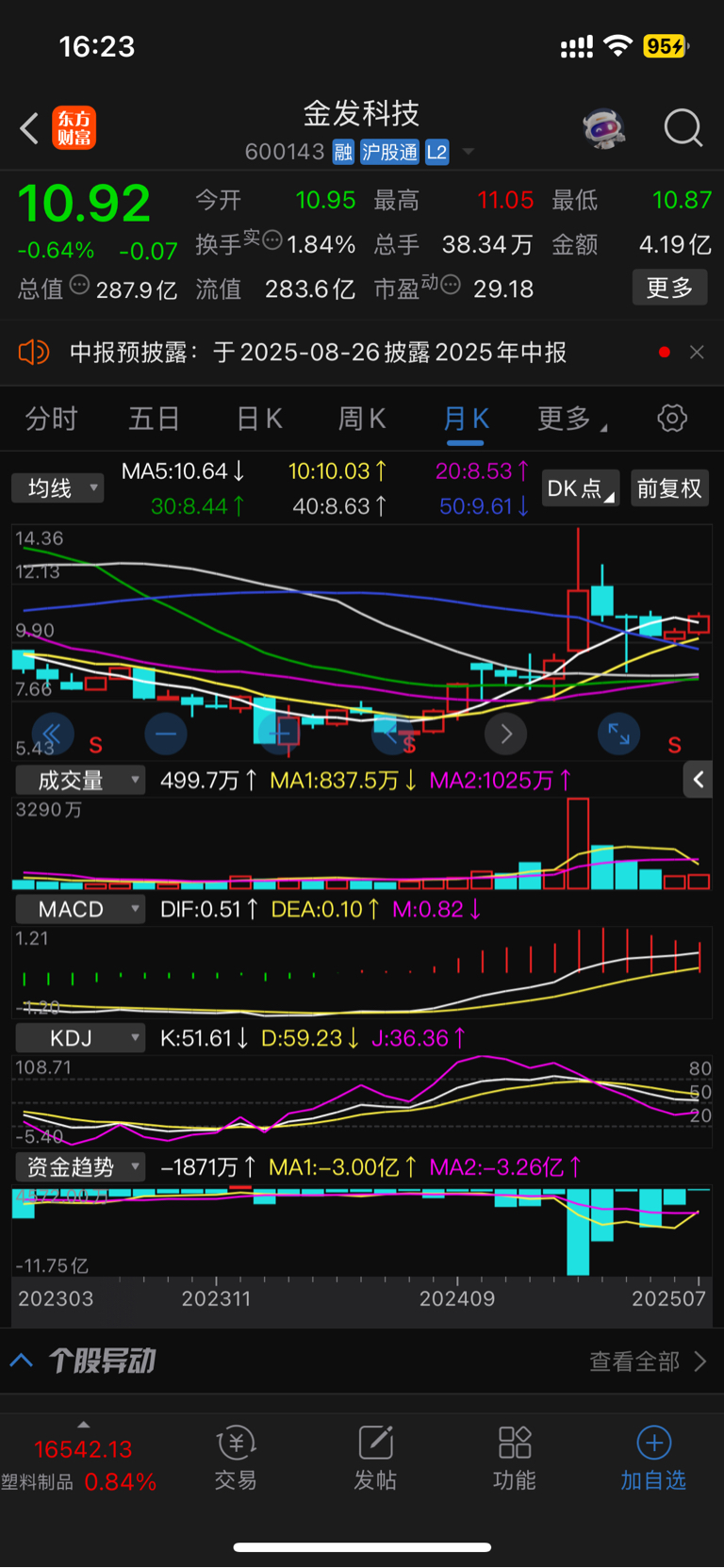Open the robot assistant icon

click(603, 128)
